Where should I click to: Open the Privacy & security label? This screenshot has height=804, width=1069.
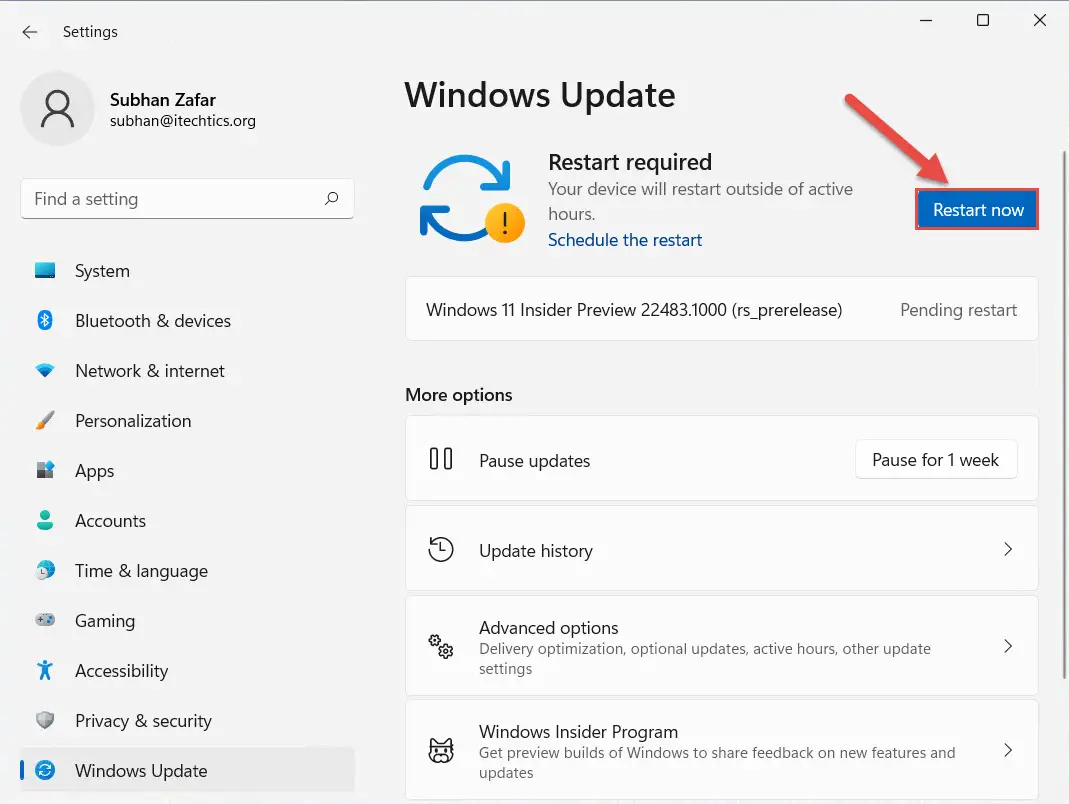point(143,721)
